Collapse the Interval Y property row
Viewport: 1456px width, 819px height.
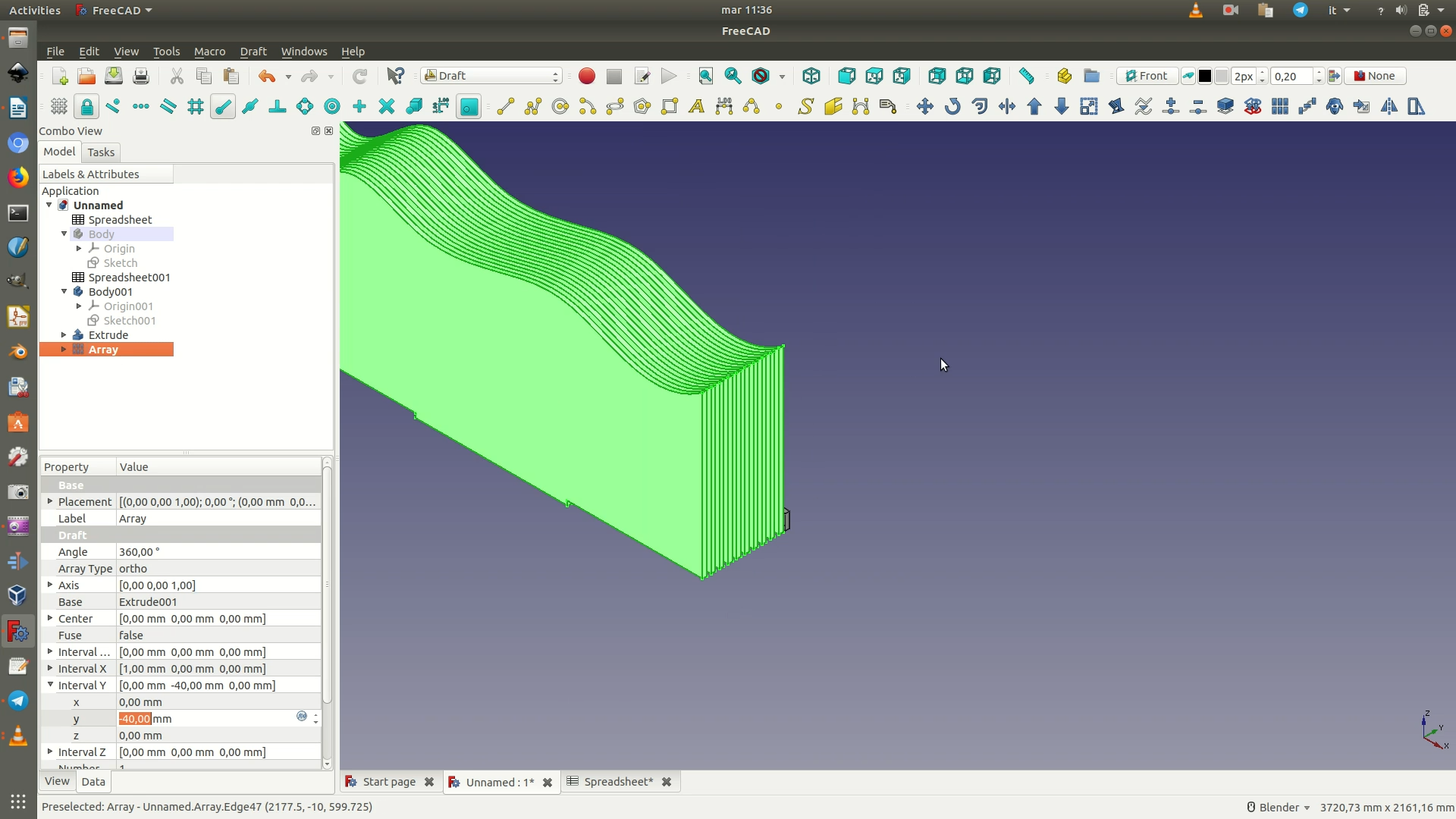pyautogui.click(x=50, y=685)
